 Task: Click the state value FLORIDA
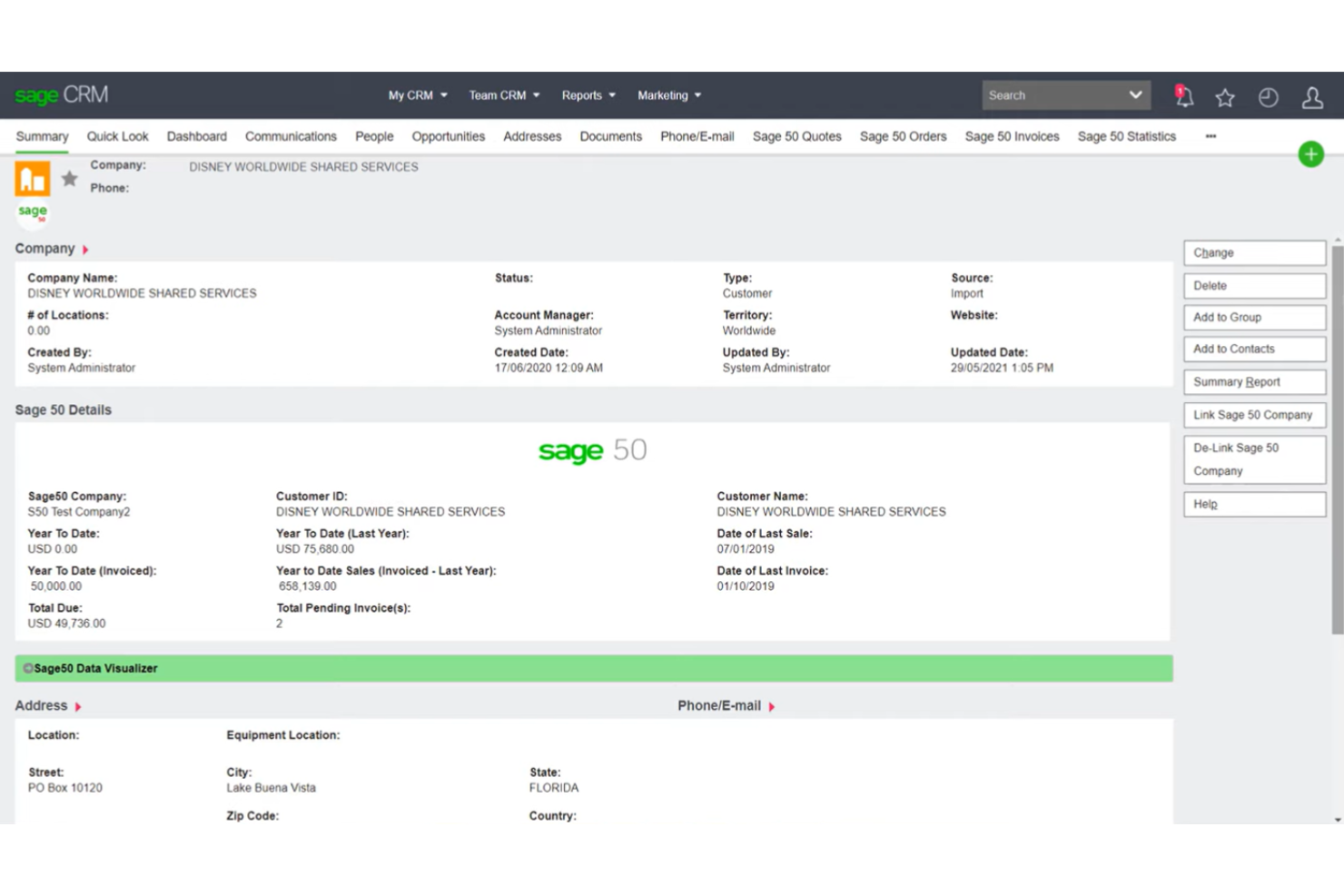(554, 788)
